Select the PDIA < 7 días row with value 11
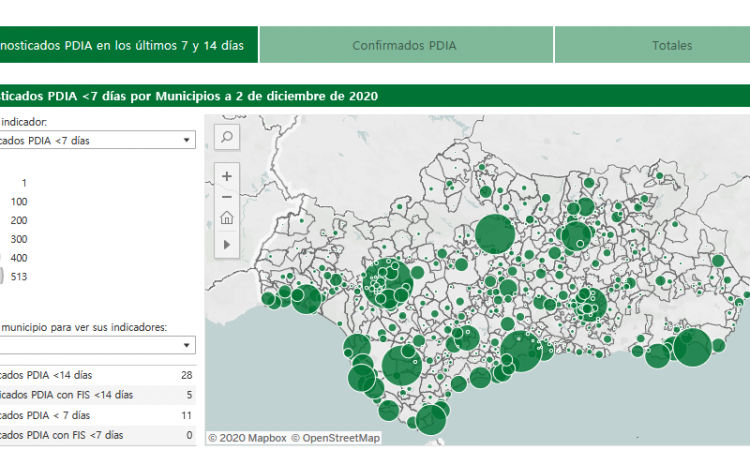Viewport: 750px width, 450px height. click(x=97, y=415)
